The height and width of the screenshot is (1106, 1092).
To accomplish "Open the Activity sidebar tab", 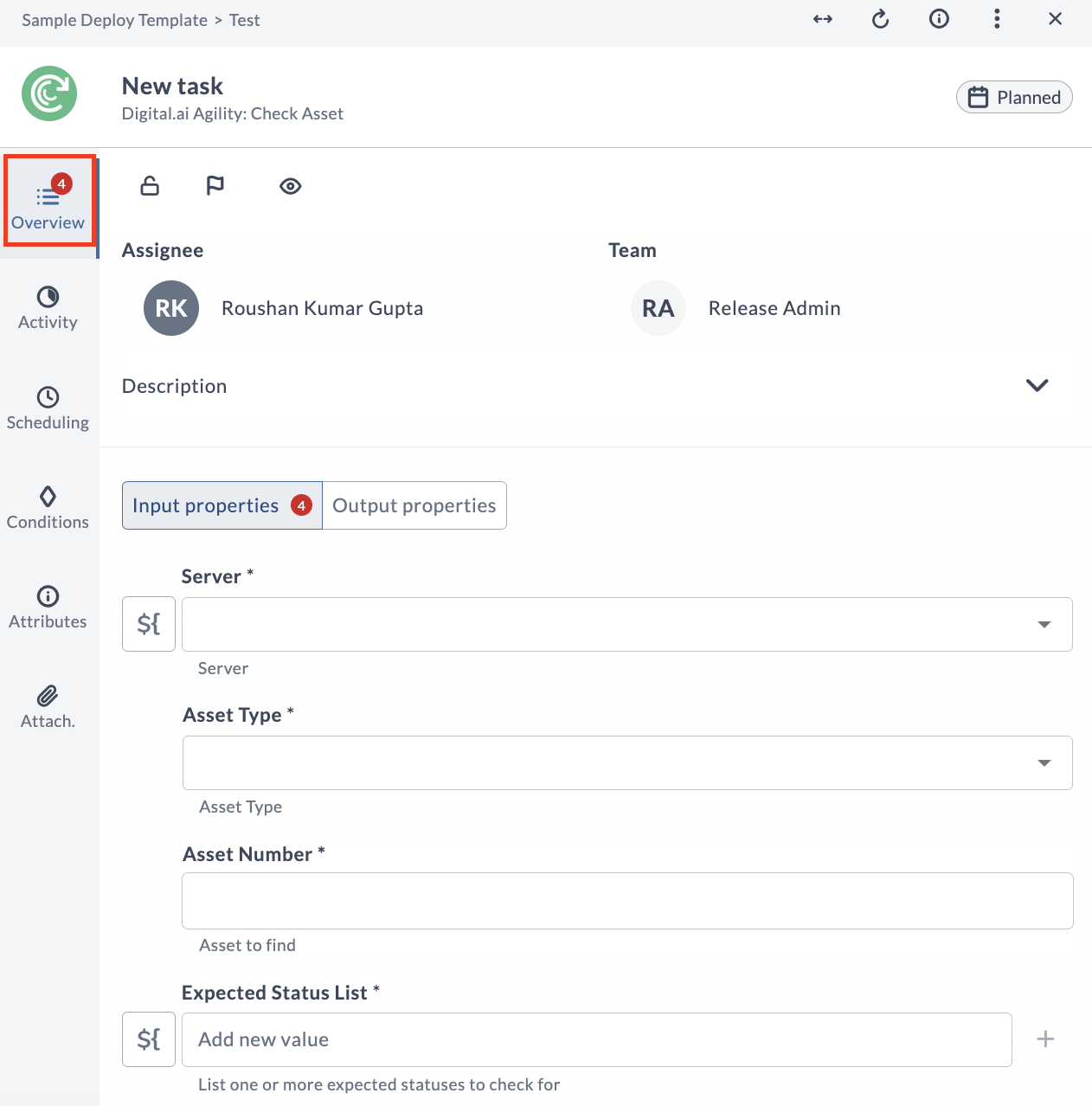I will 48,309.
